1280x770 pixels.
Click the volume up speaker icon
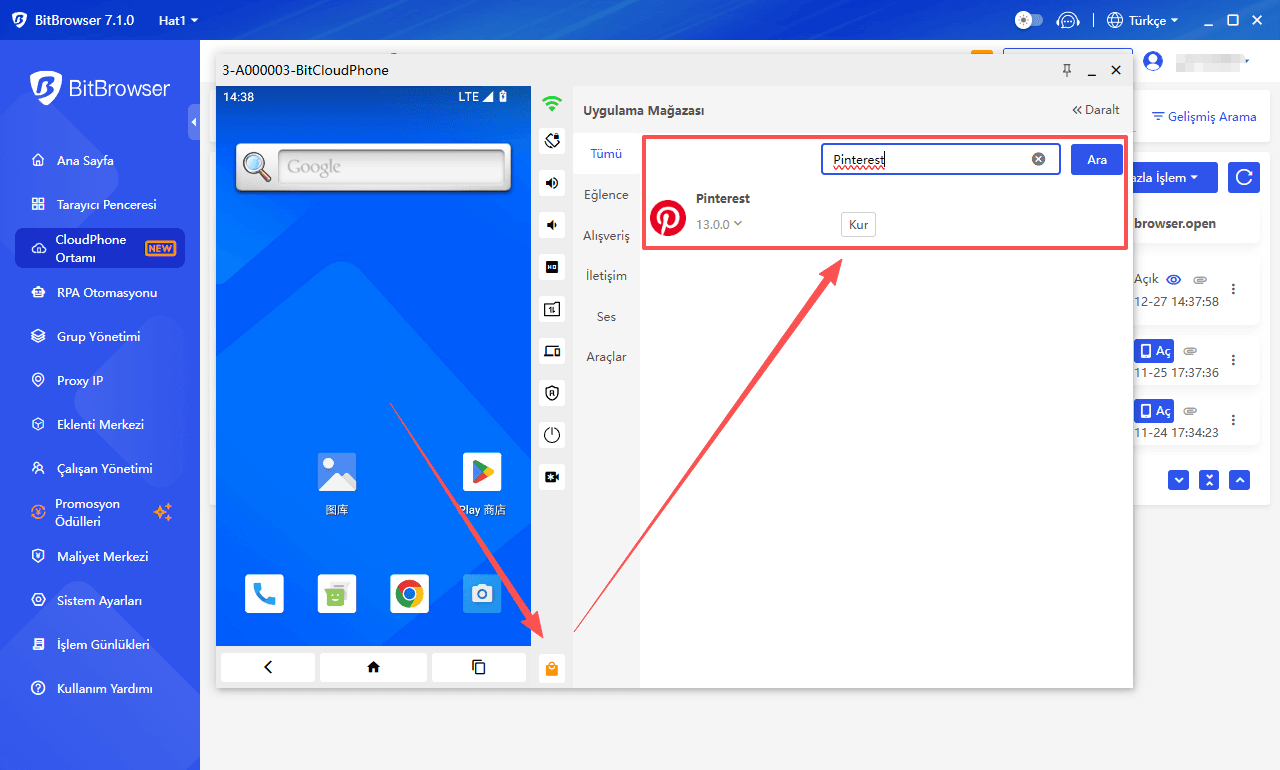point(551,182)
